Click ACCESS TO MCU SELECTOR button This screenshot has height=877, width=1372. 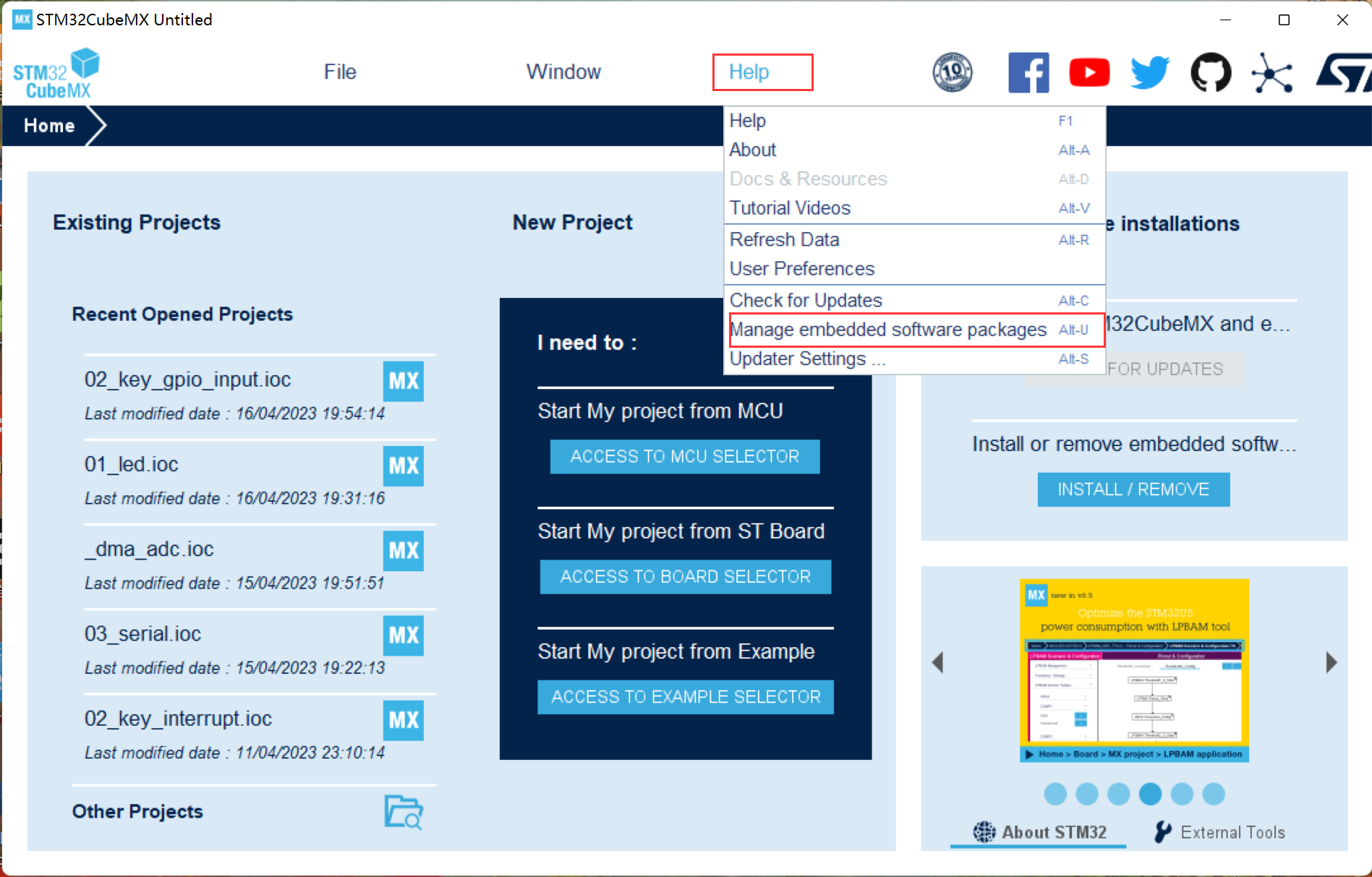[x=685, y=457]
